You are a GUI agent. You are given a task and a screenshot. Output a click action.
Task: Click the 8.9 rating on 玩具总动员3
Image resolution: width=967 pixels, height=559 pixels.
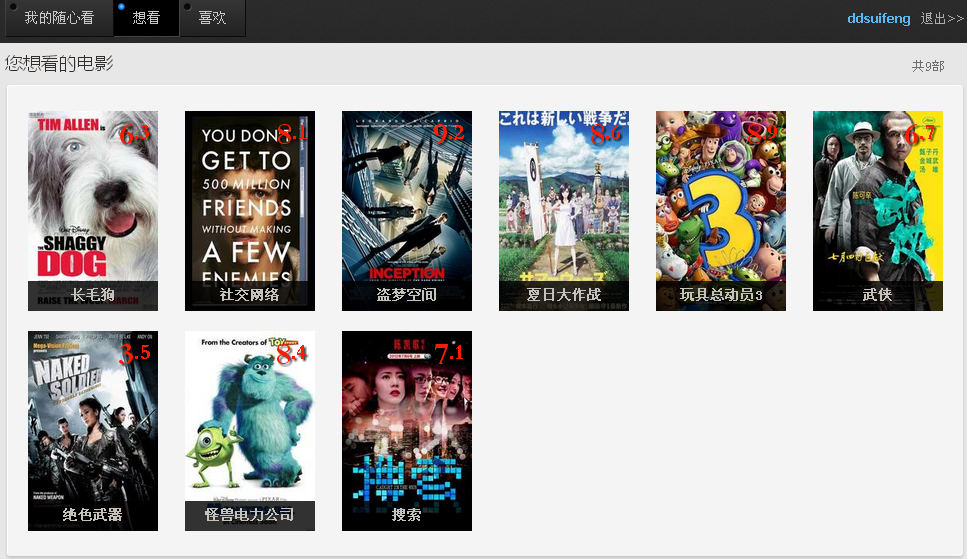[762, 134]
